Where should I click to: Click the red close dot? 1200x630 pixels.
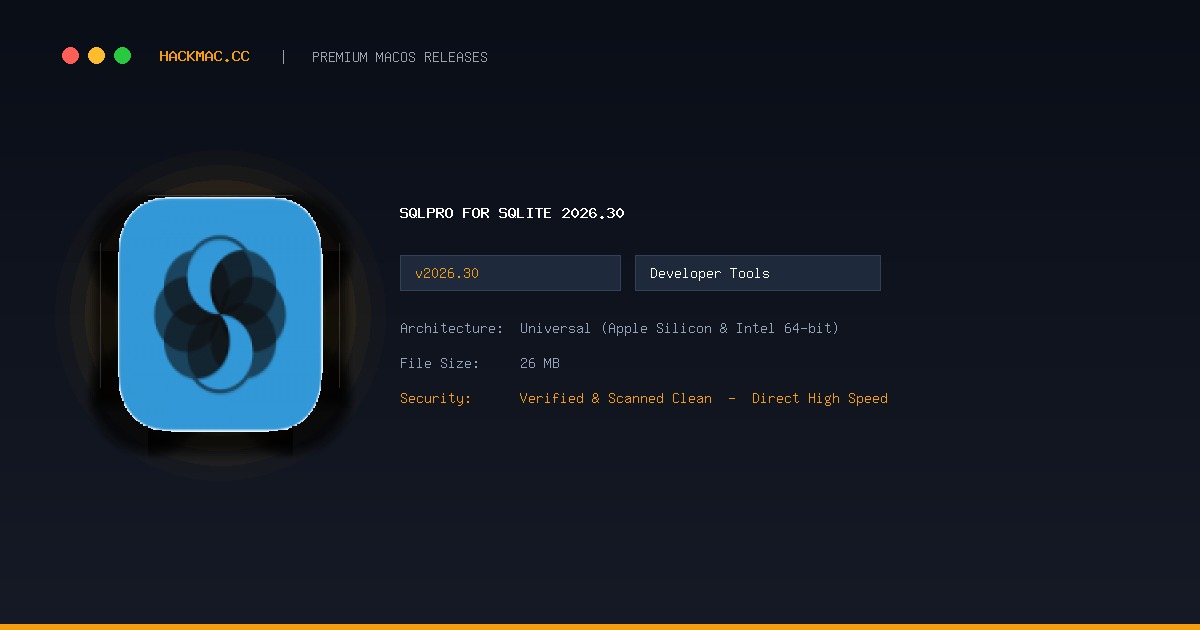coord(70,56)
